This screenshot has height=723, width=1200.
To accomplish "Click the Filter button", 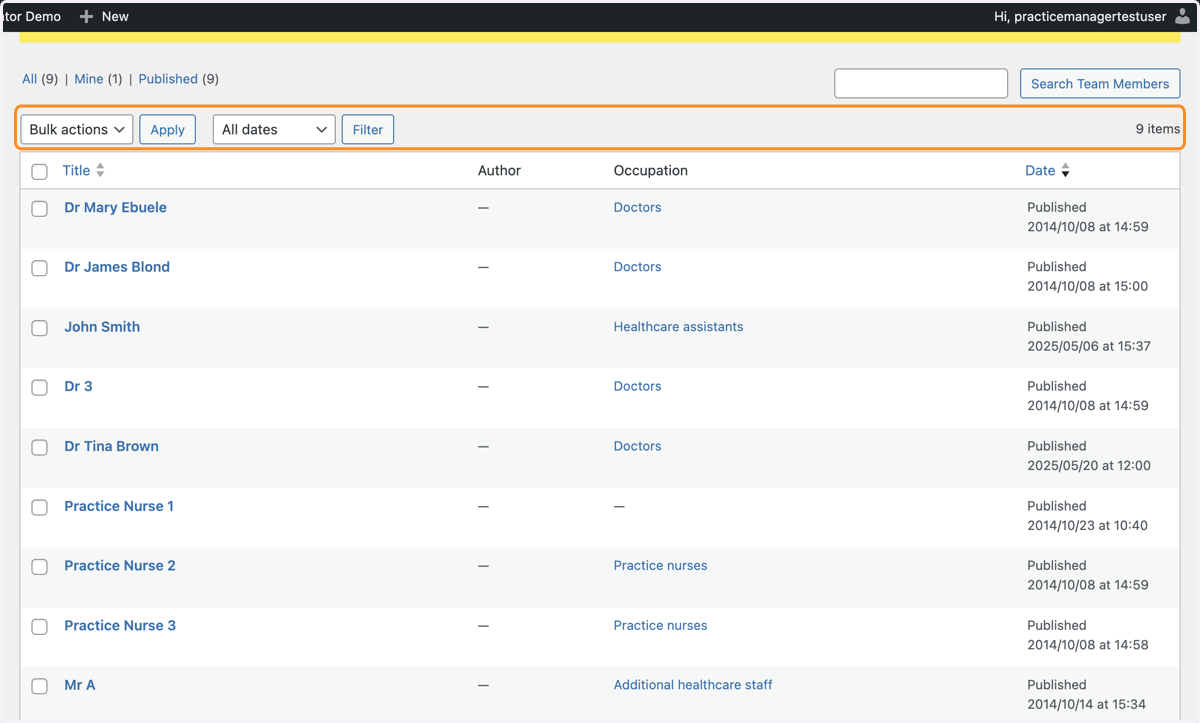I will [x=368, y=129].
